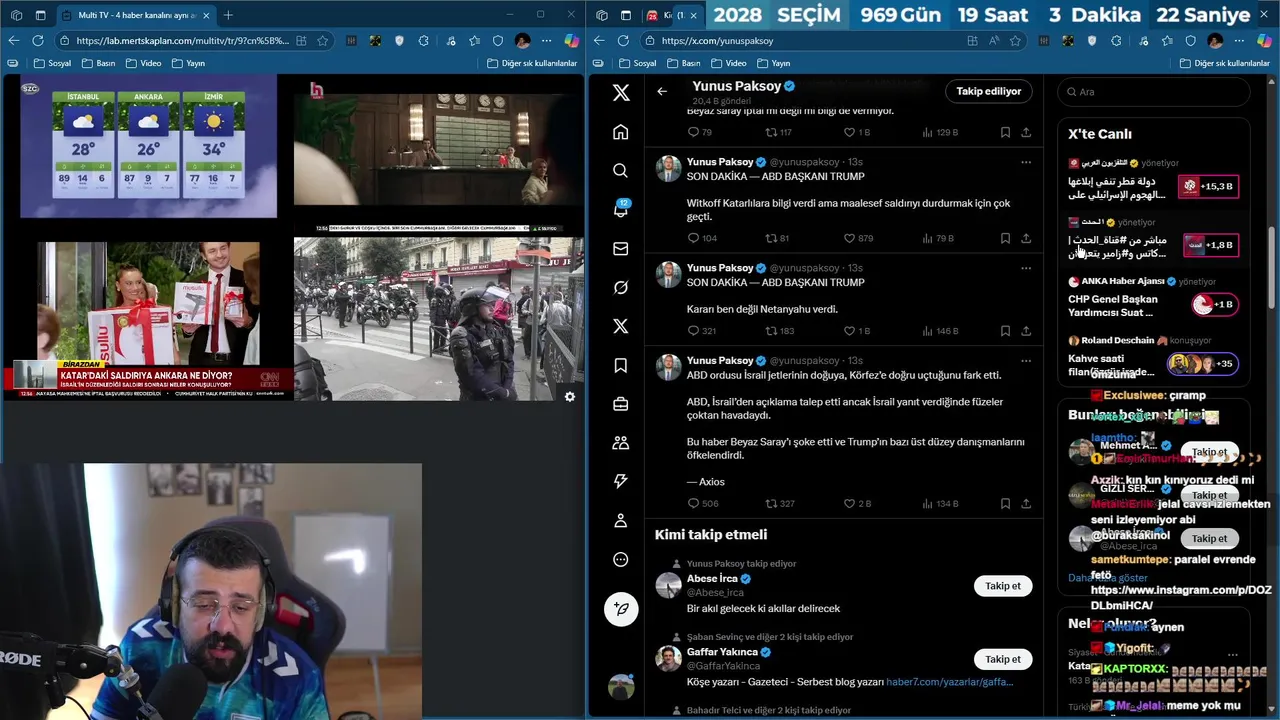Open more options on Netanyahu tweet

click(x=1026, y=268)
